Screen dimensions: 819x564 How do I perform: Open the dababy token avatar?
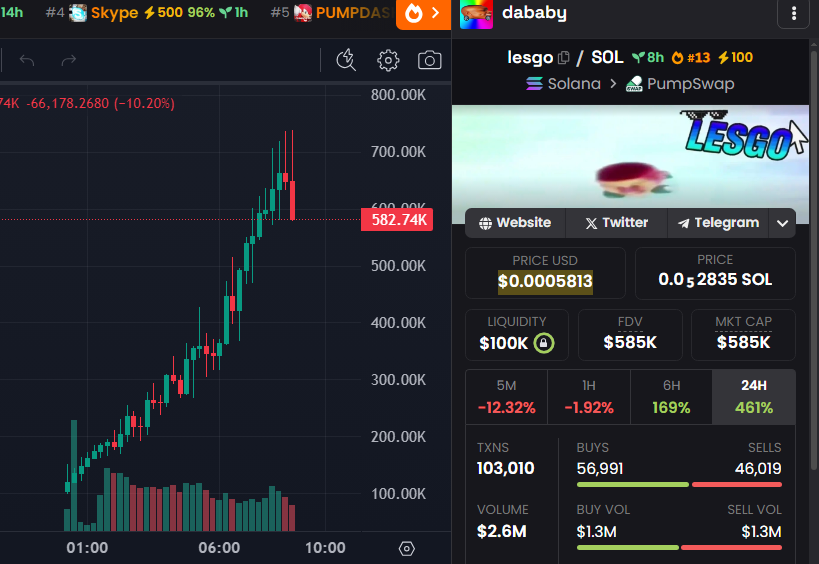point(476,14)
